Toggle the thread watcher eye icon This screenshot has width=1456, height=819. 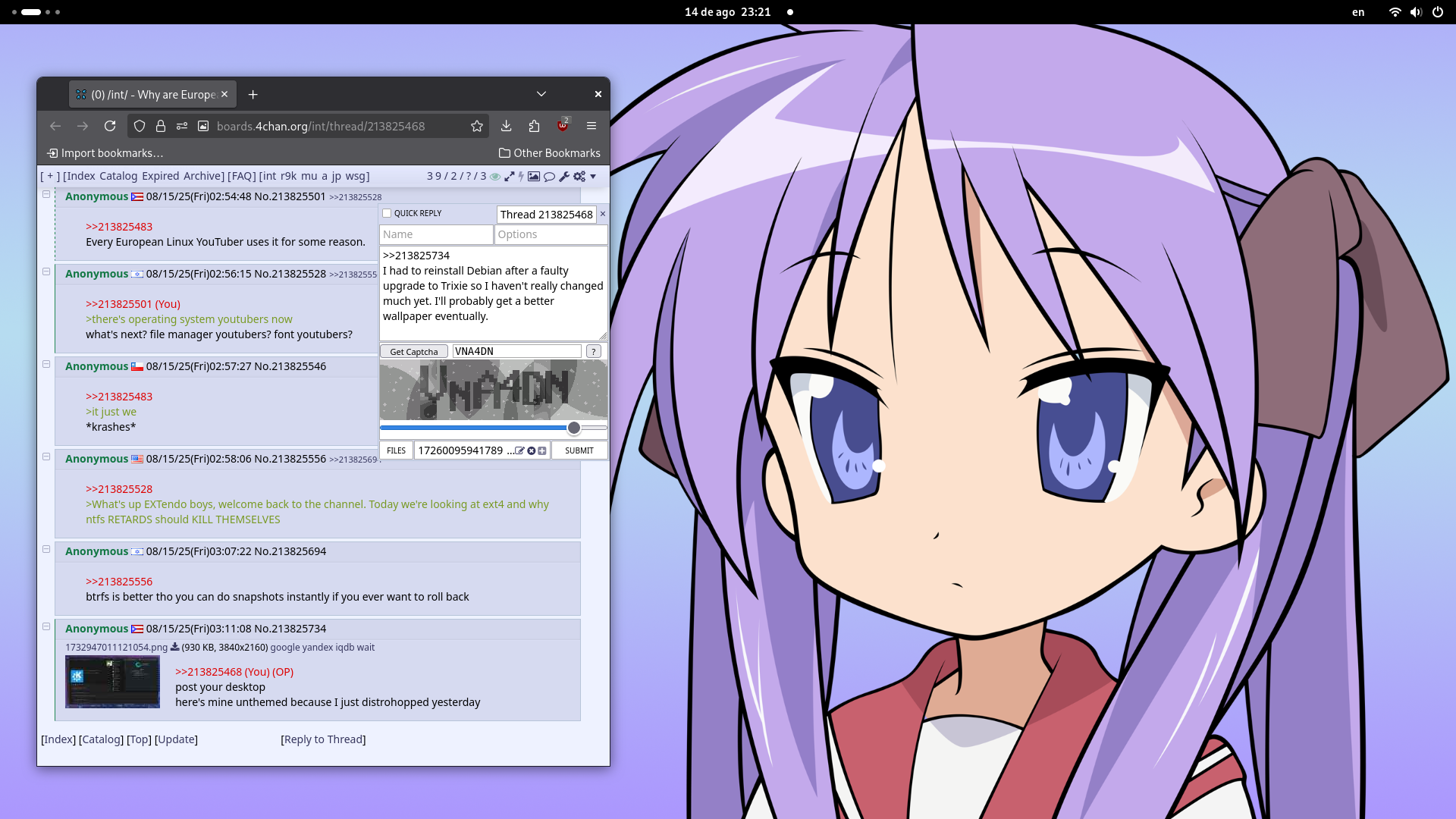point(495,177)
